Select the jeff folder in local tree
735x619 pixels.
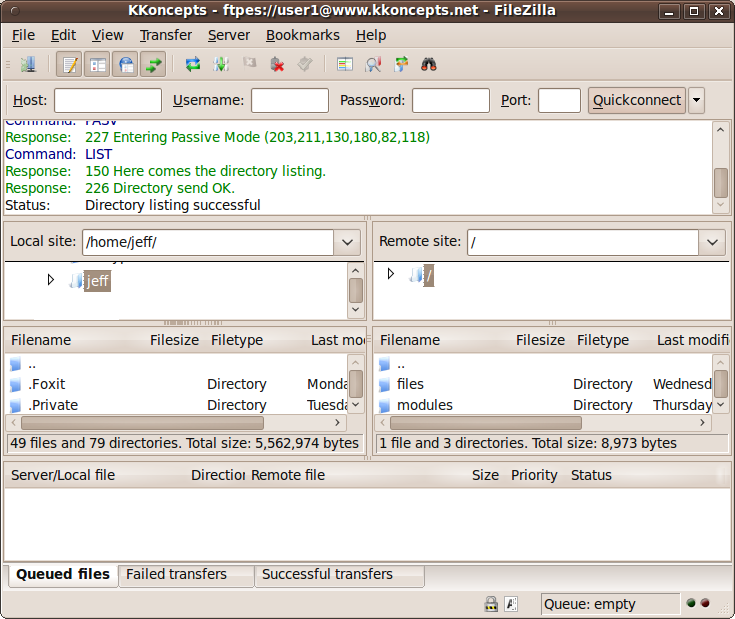tap(97, 281)
